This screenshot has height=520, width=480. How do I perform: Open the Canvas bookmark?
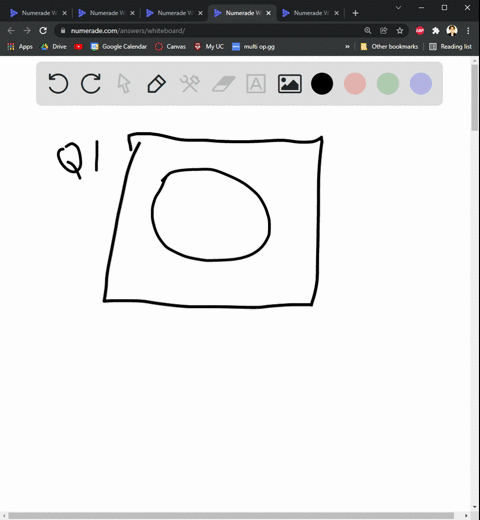170,47
